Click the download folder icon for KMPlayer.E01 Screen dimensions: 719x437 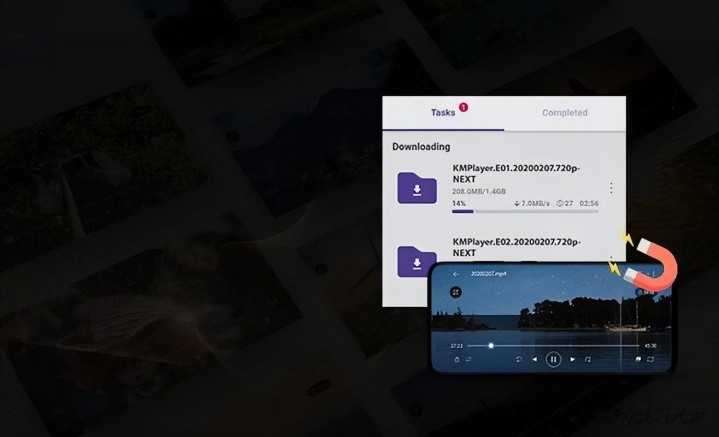click(x=417, y=188)
